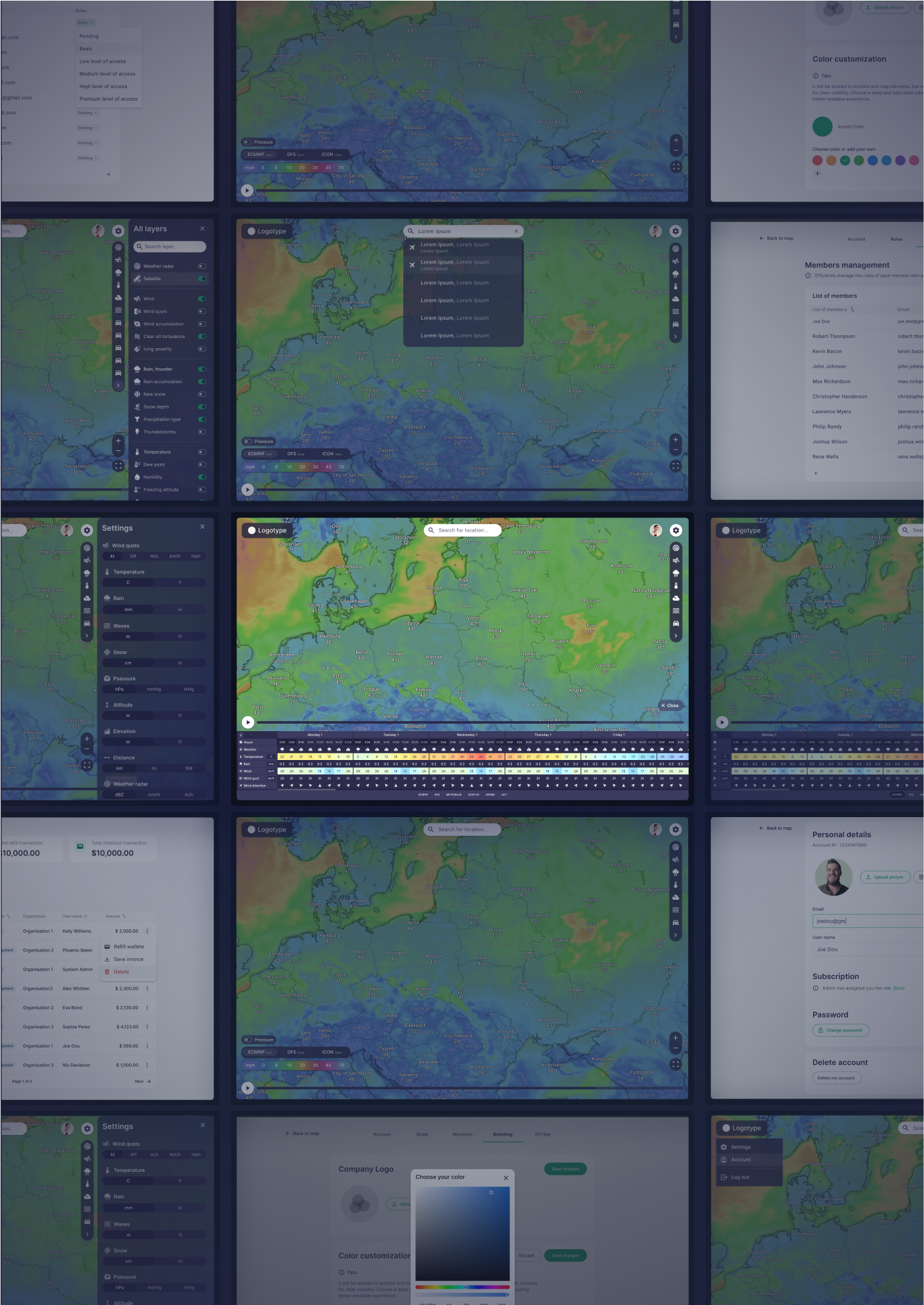Select weather radar icon in bright center map toolbar
The image size is (924, 1305).
675,548
